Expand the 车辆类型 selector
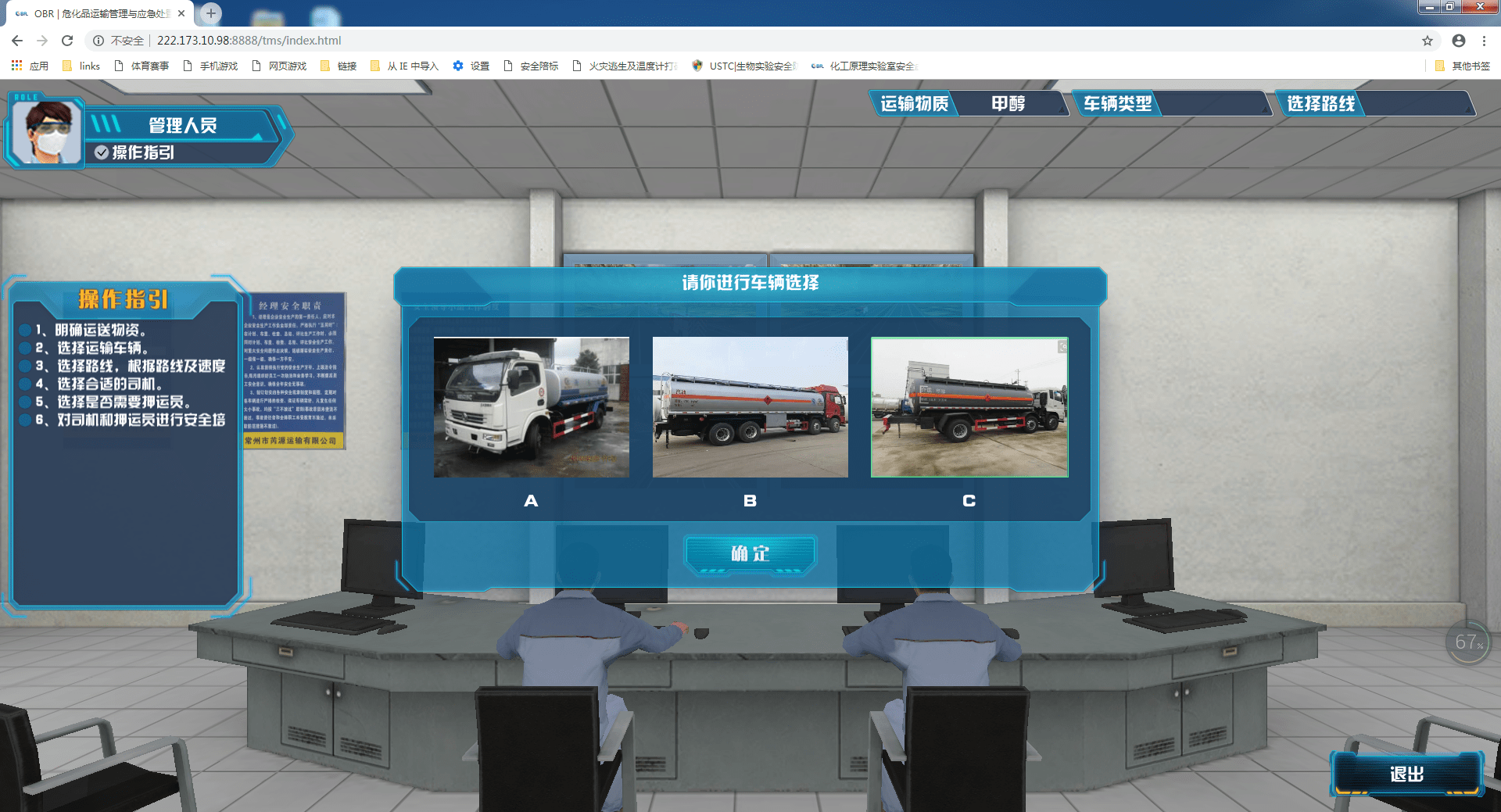This screenshot has height=812, width=1501. 1171,103
